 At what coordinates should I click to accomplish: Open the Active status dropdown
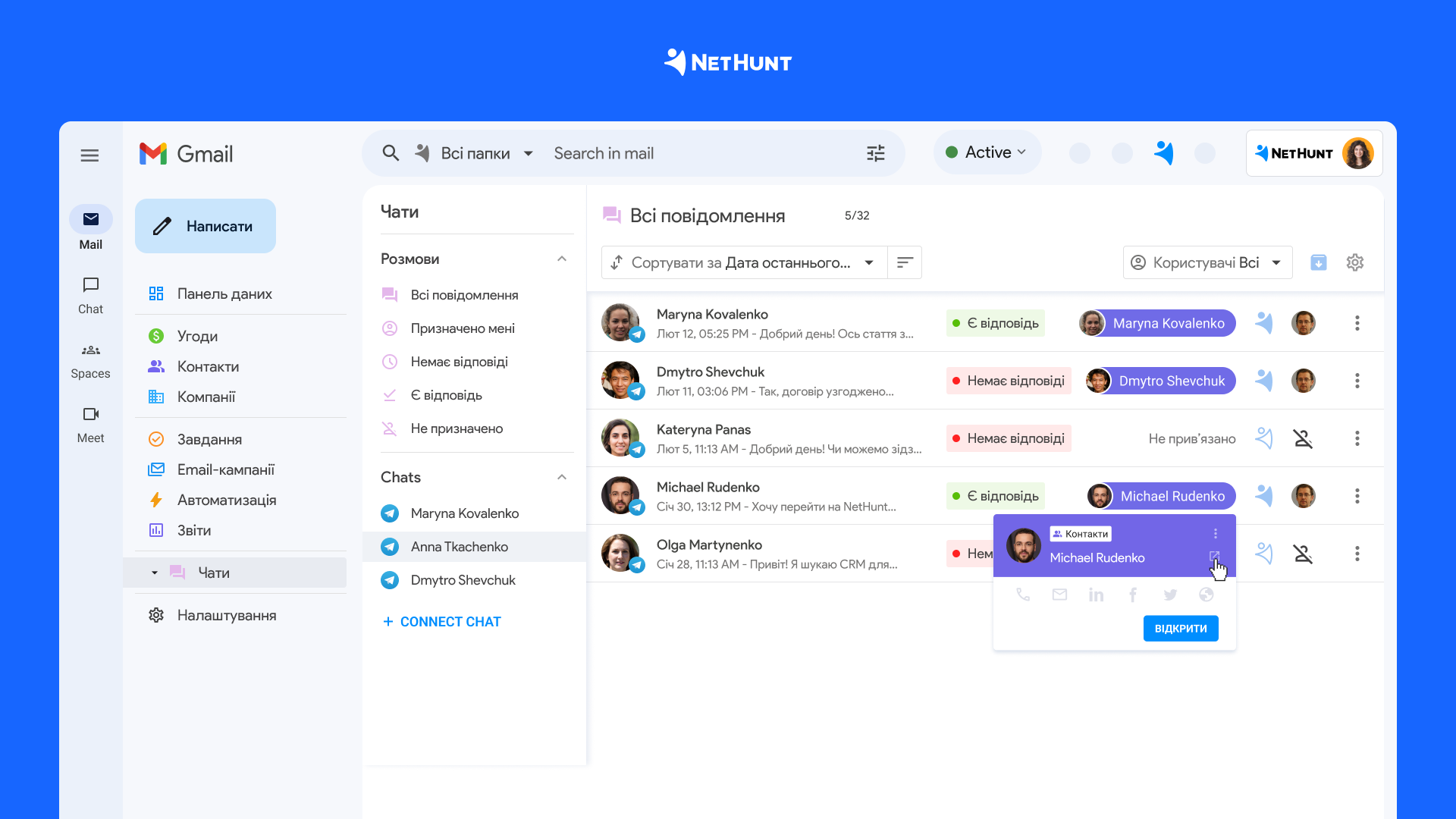coord(987,152)
